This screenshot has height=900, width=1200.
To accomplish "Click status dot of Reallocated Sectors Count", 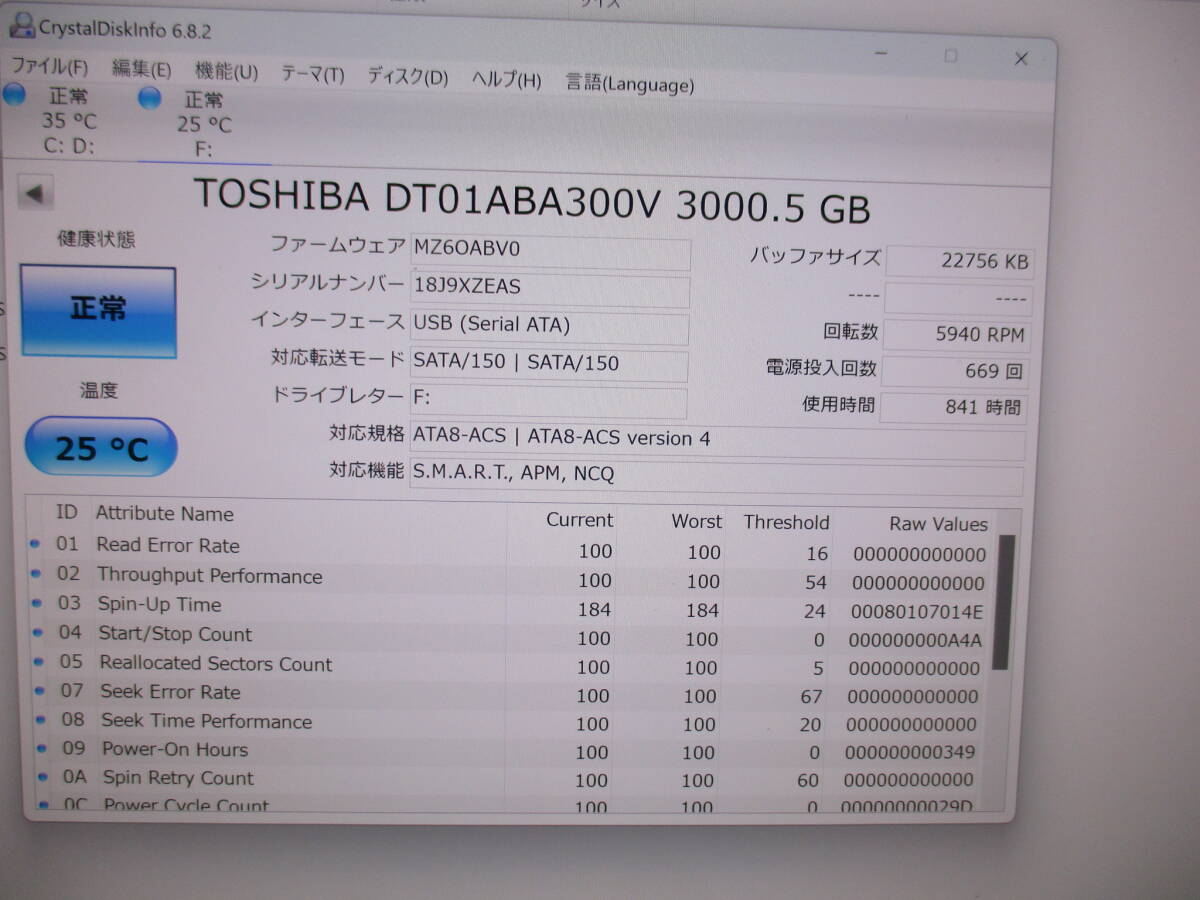I will (x=39, y=661).
